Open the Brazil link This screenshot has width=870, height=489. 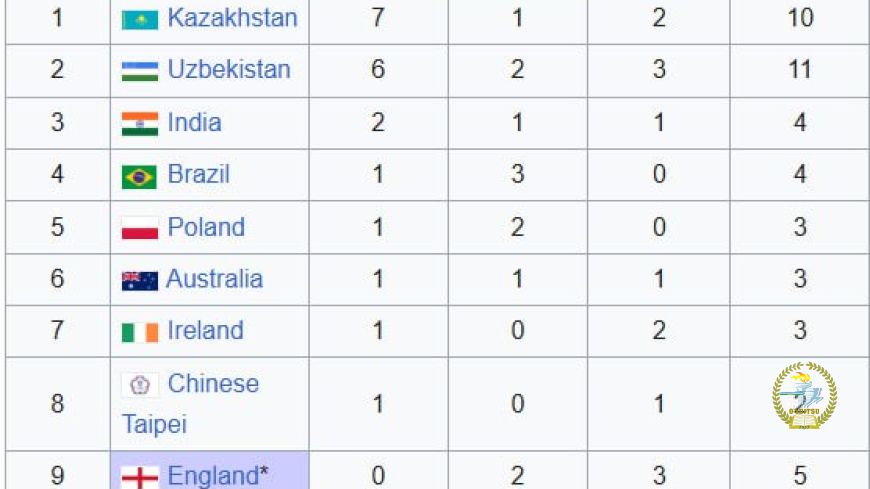click(199, 174)
